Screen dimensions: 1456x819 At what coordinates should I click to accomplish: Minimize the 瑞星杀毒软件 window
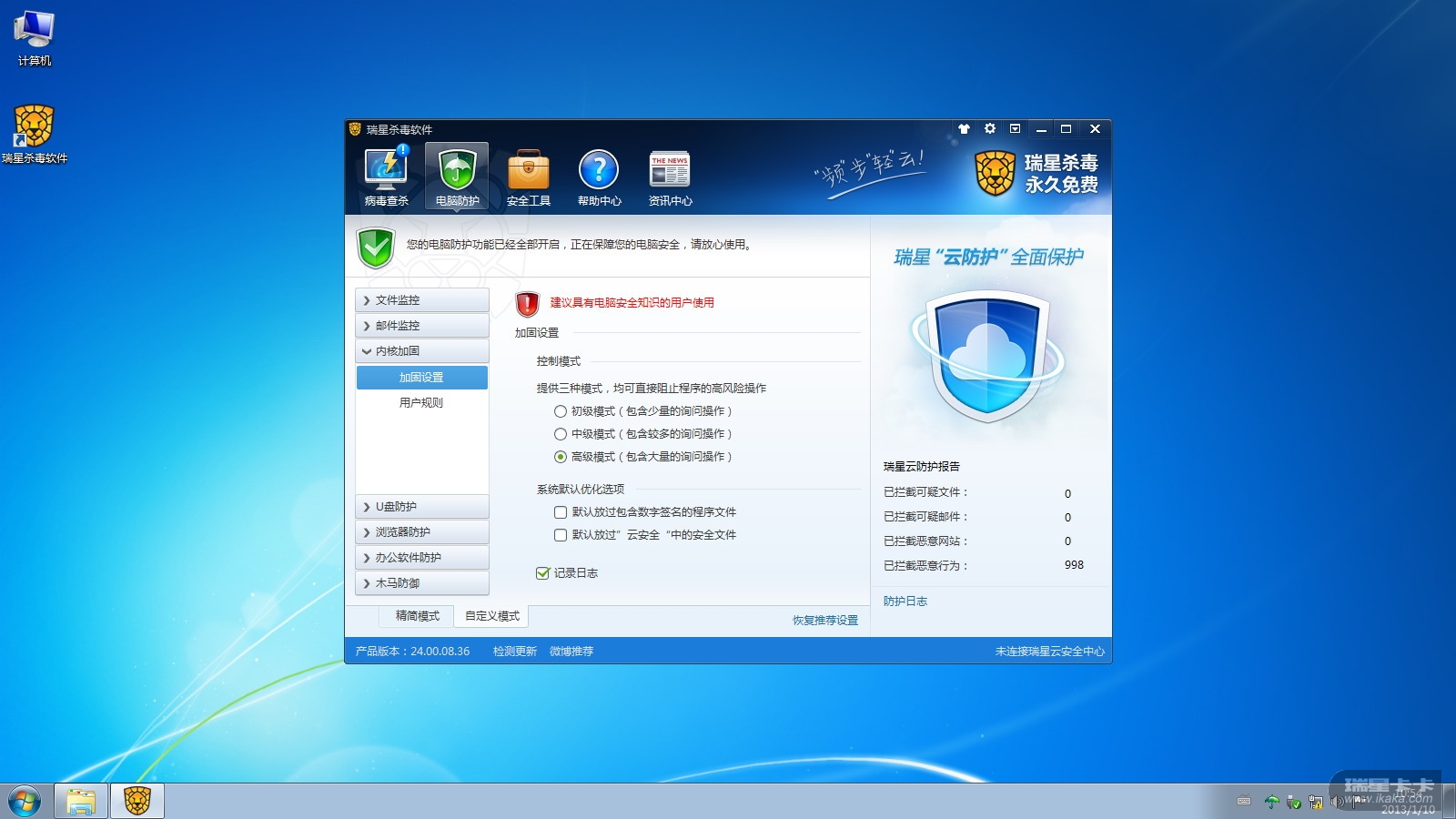pyautogui.click(x=1041, y=129)
